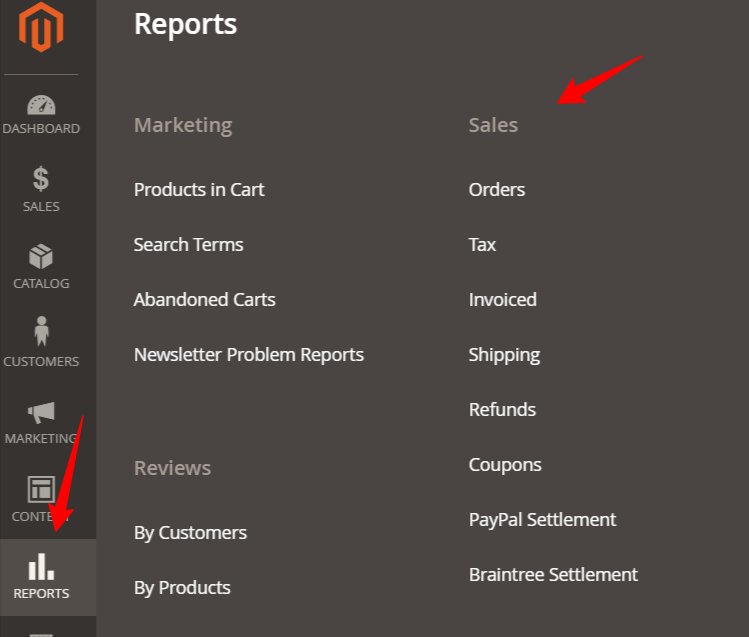Select the Sales dollar icon
749x637 pixels.
point(41,179)
